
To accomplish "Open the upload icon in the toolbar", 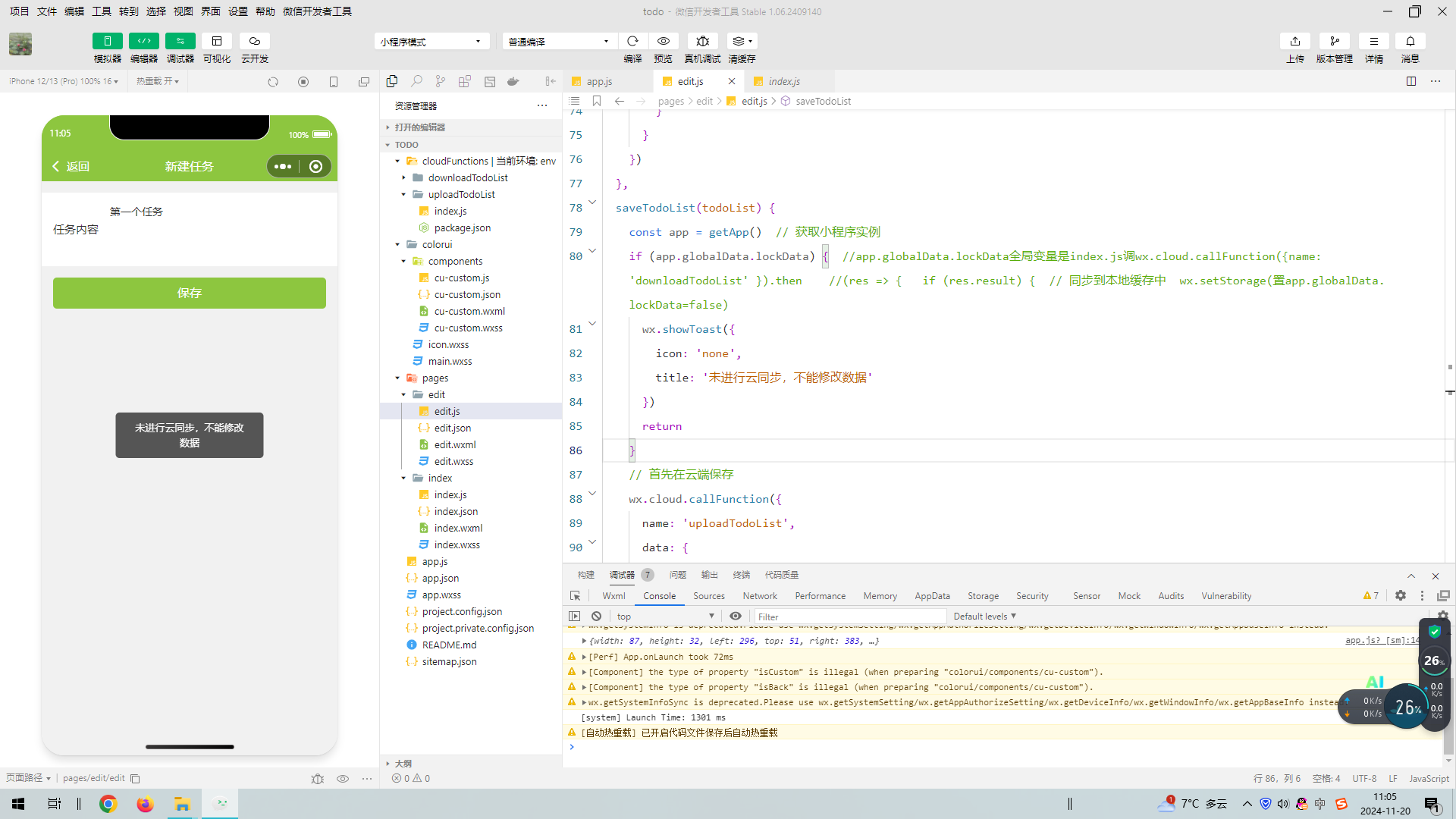I will tap(1294, 41).
